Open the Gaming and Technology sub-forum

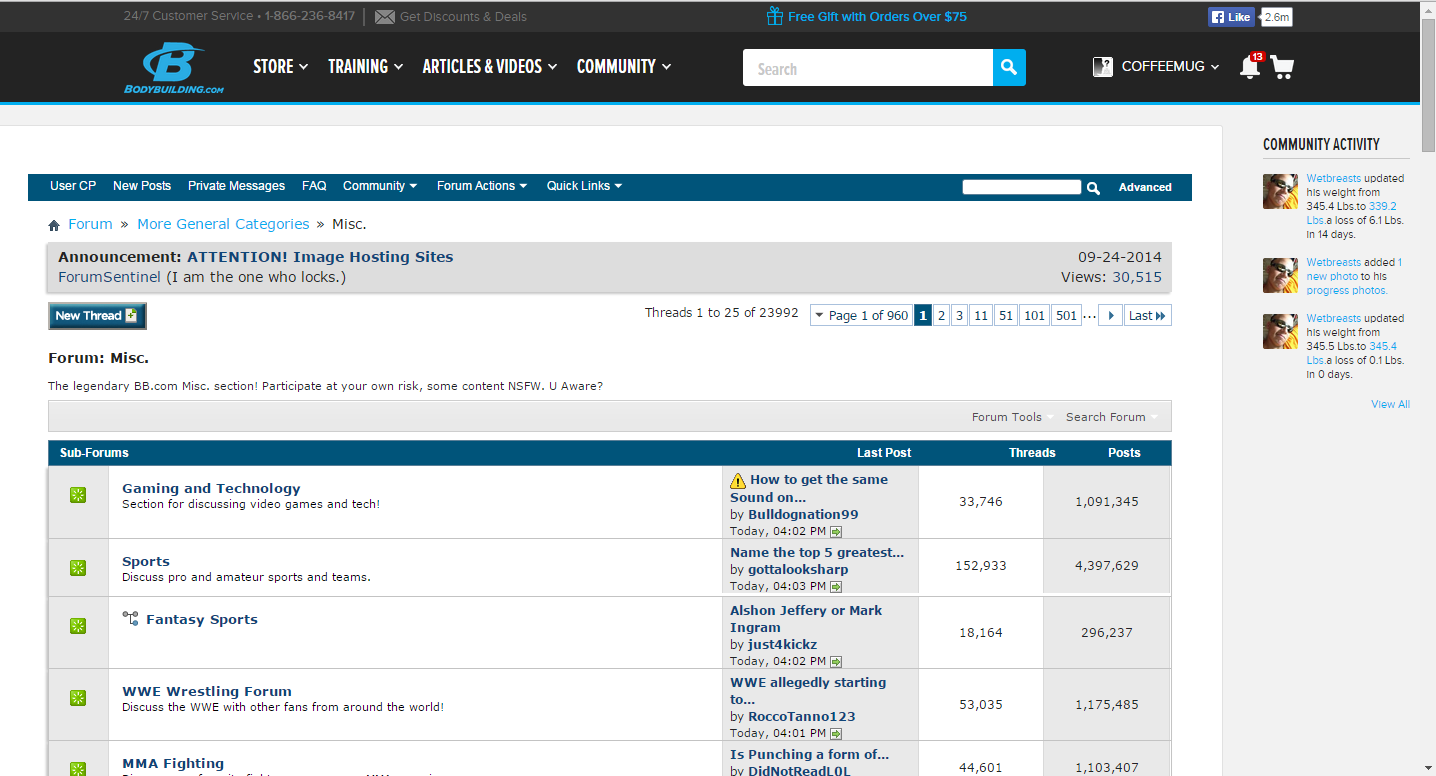pyautogui.click(x=211, y=488)
